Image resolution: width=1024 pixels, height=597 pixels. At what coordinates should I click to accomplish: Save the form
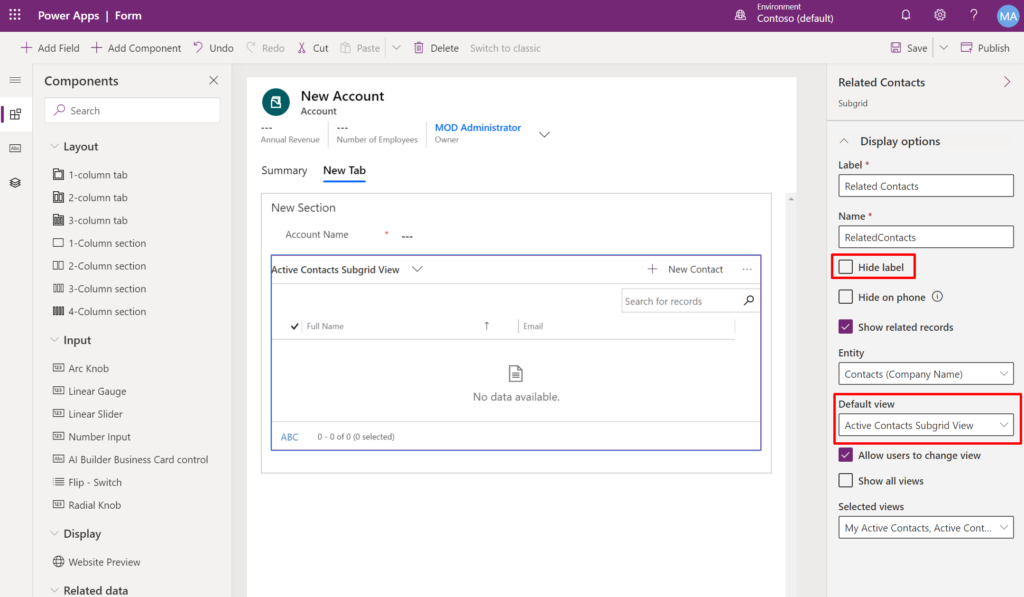909,48
